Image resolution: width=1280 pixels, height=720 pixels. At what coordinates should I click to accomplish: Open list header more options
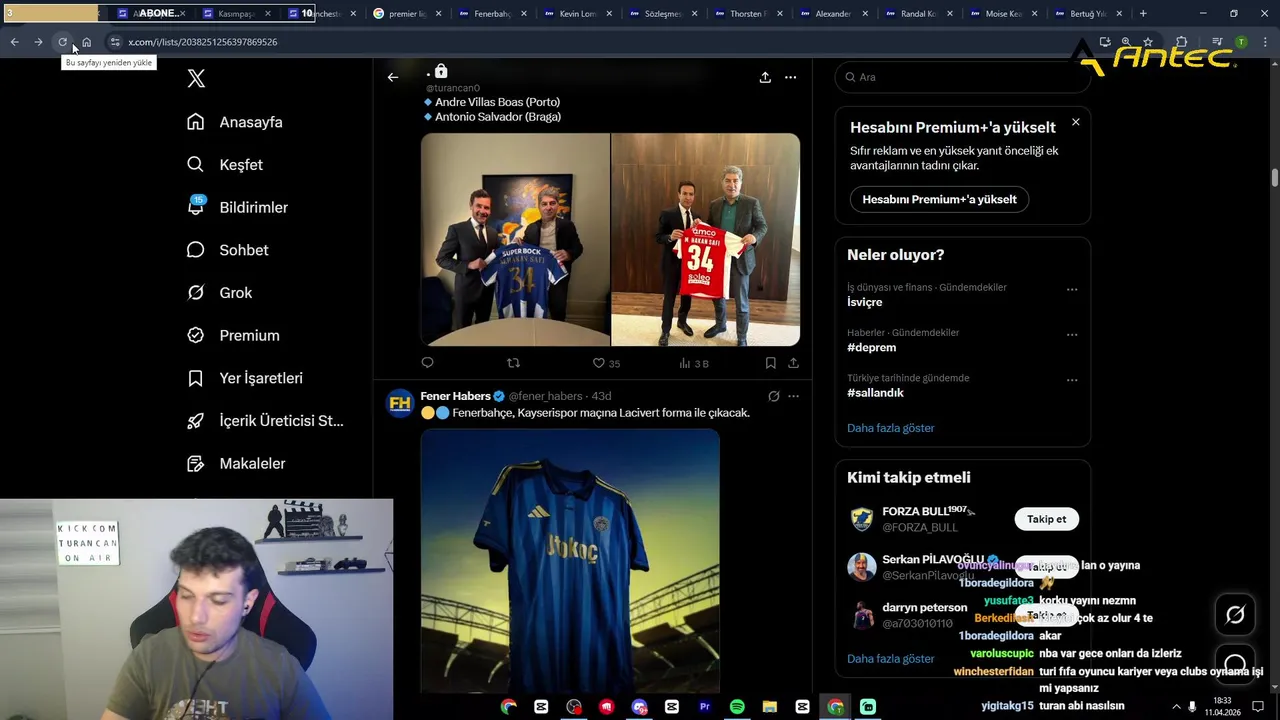[x=790, y=77]
